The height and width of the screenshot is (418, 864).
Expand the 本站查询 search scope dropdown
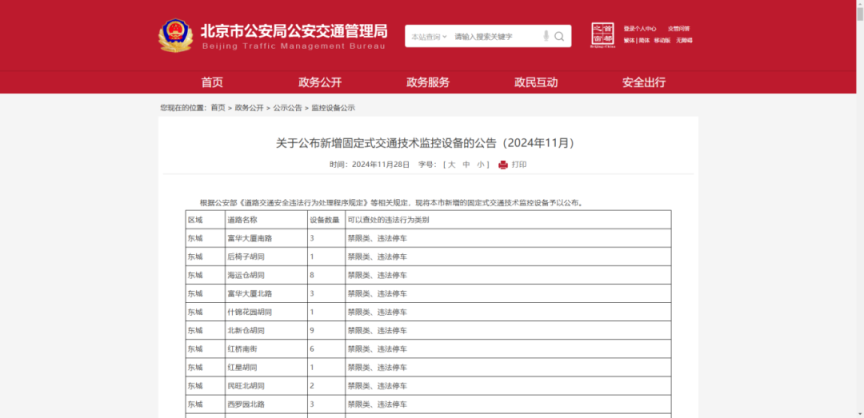pyautogui.click(x=430, y=36)
